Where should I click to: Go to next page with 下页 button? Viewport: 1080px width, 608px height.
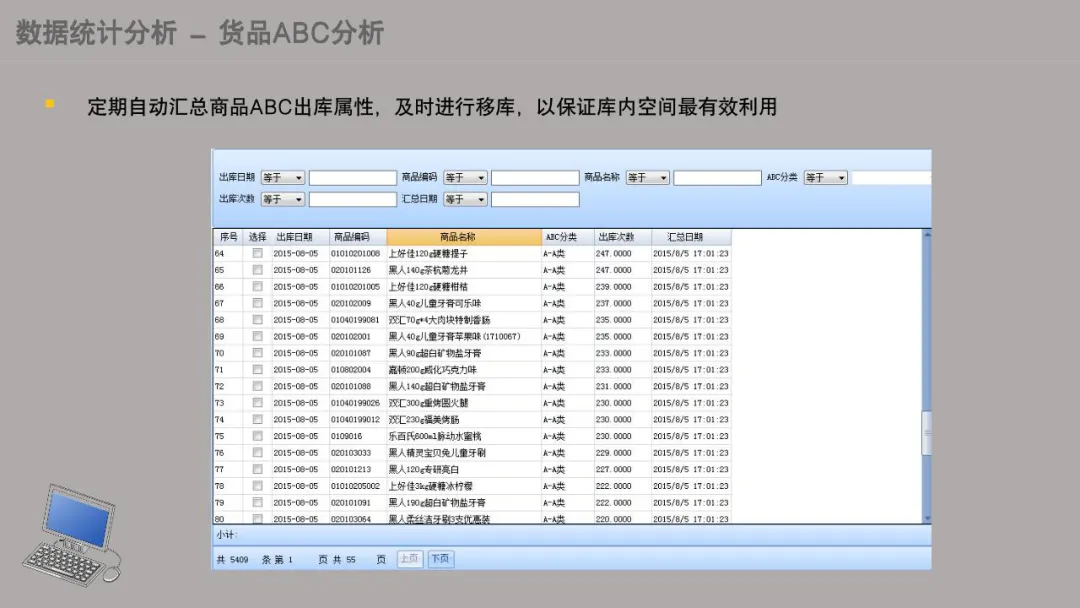coord(440,559)
